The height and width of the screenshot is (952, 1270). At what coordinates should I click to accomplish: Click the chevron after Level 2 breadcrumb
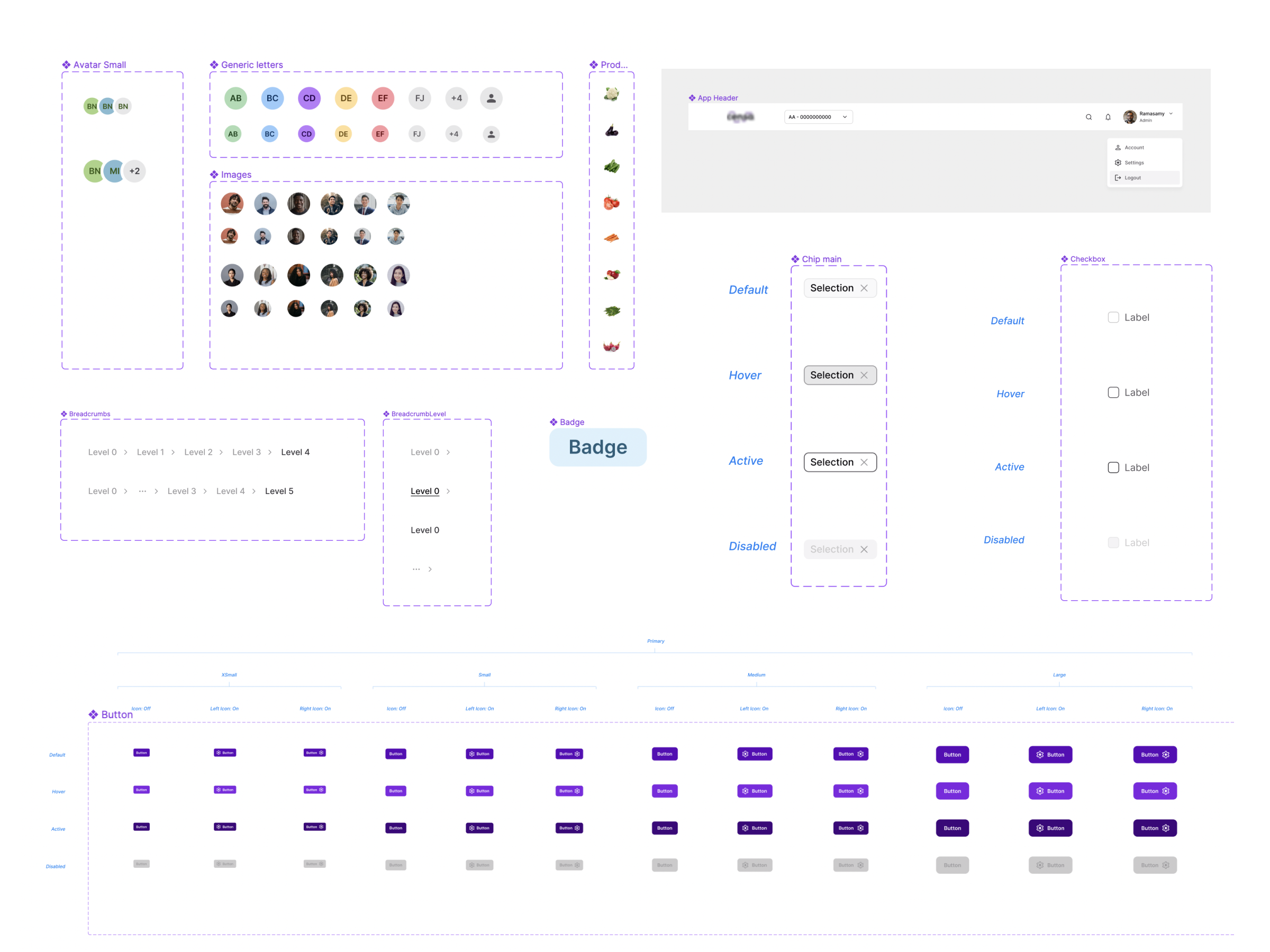point(221,452)
